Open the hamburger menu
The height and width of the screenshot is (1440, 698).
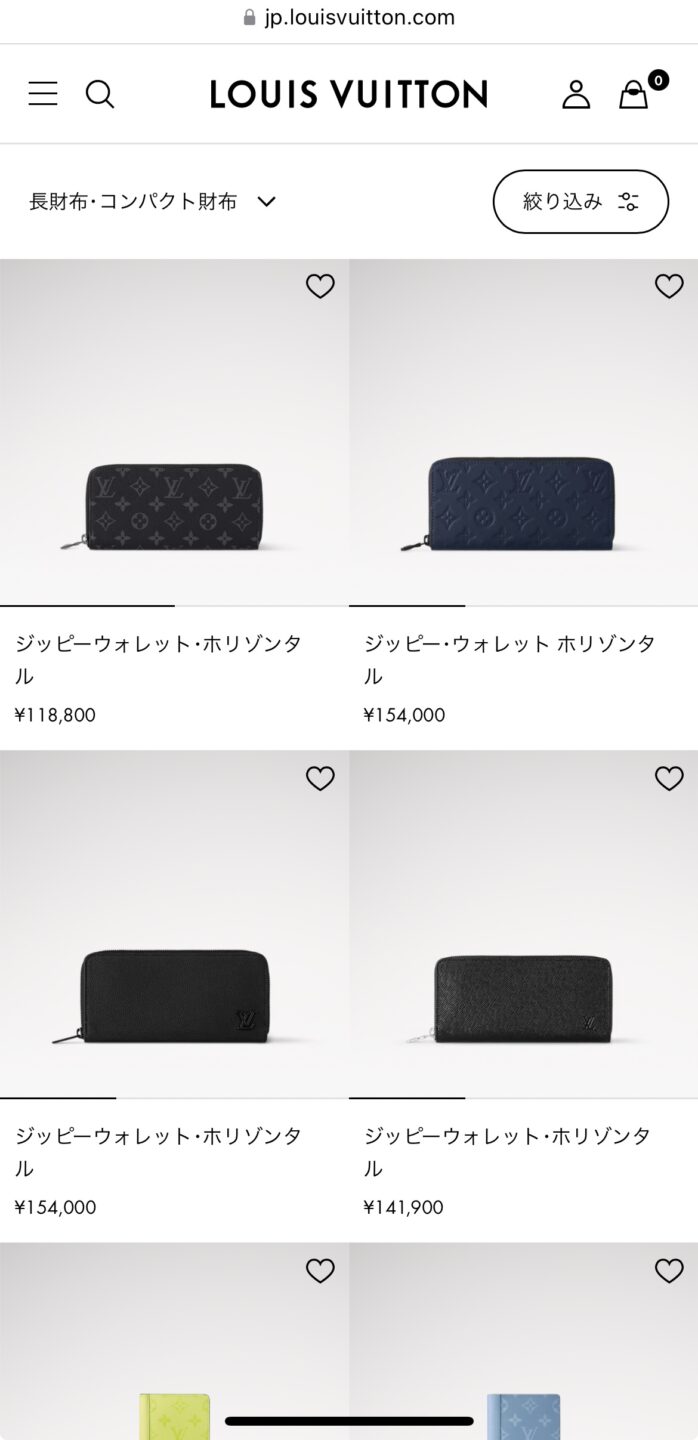point(43,94)
